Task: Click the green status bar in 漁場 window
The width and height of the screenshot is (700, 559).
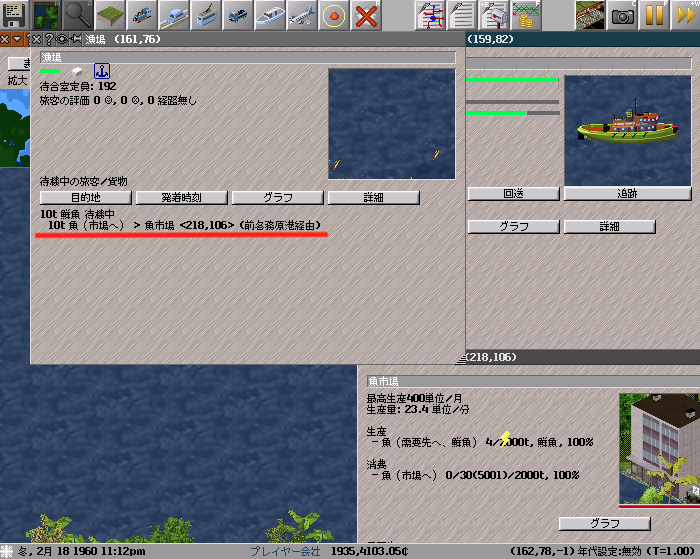Action: tap(50, 71)
